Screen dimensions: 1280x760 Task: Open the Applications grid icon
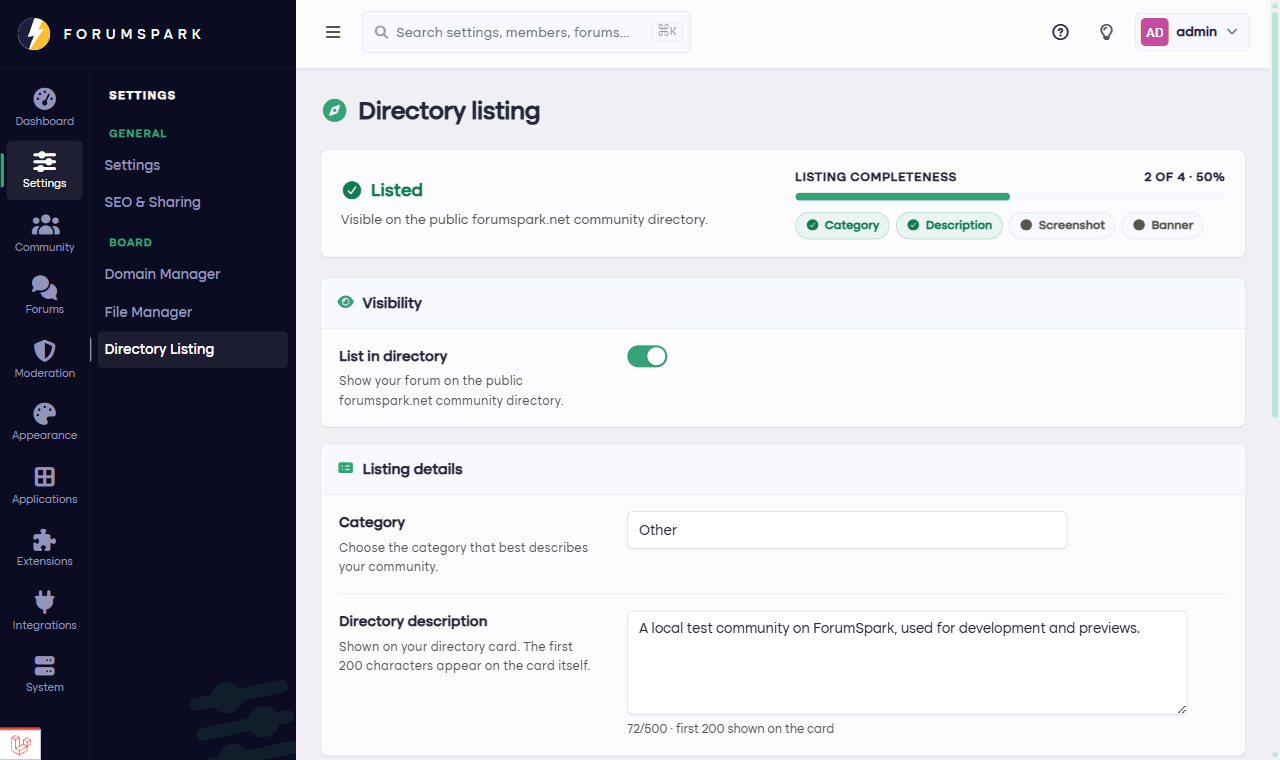(44, 477)
